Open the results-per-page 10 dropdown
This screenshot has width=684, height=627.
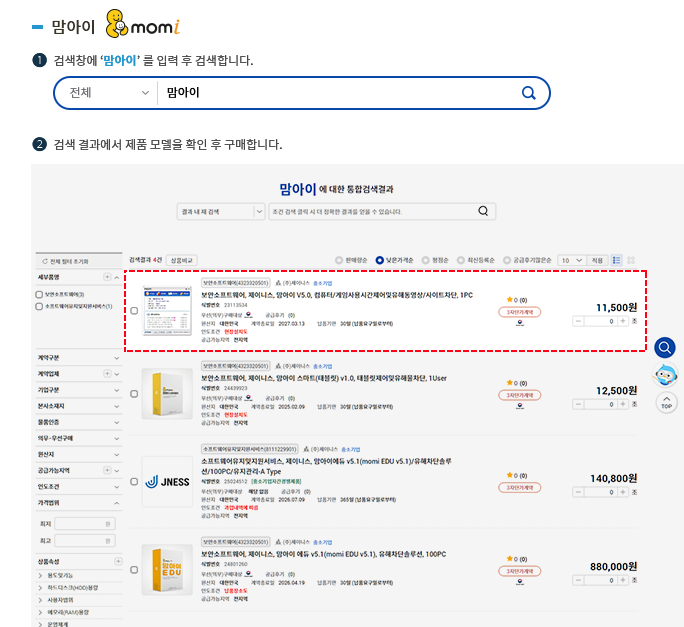pyautogui.click(x=572, y=260)
